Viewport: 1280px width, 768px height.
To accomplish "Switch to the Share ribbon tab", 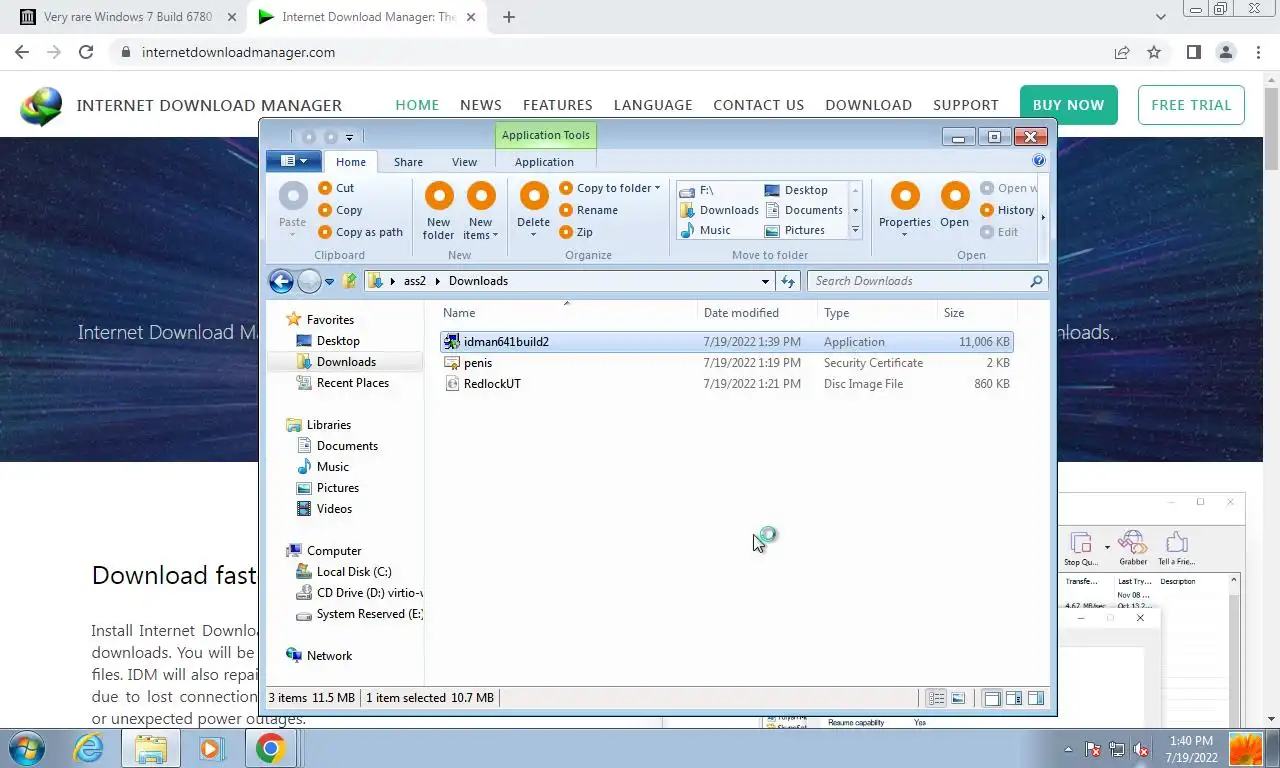I will pos(408,162).
